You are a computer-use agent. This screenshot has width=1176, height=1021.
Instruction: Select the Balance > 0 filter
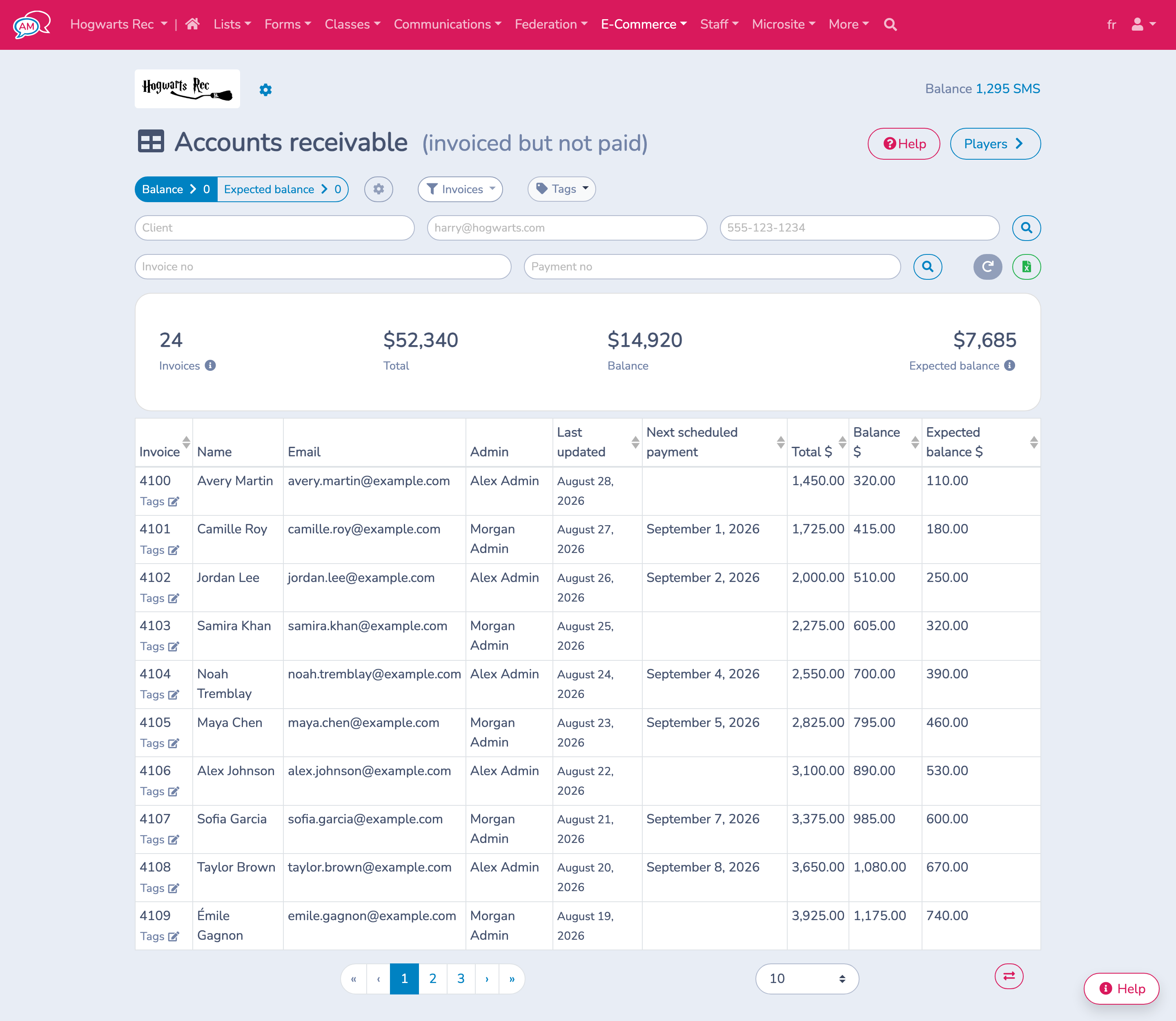(176, 189)
